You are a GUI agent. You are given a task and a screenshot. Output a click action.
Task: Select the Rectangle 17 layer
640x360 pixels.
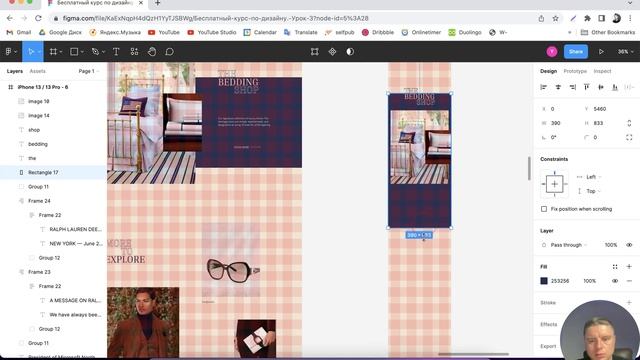(53, 172)
